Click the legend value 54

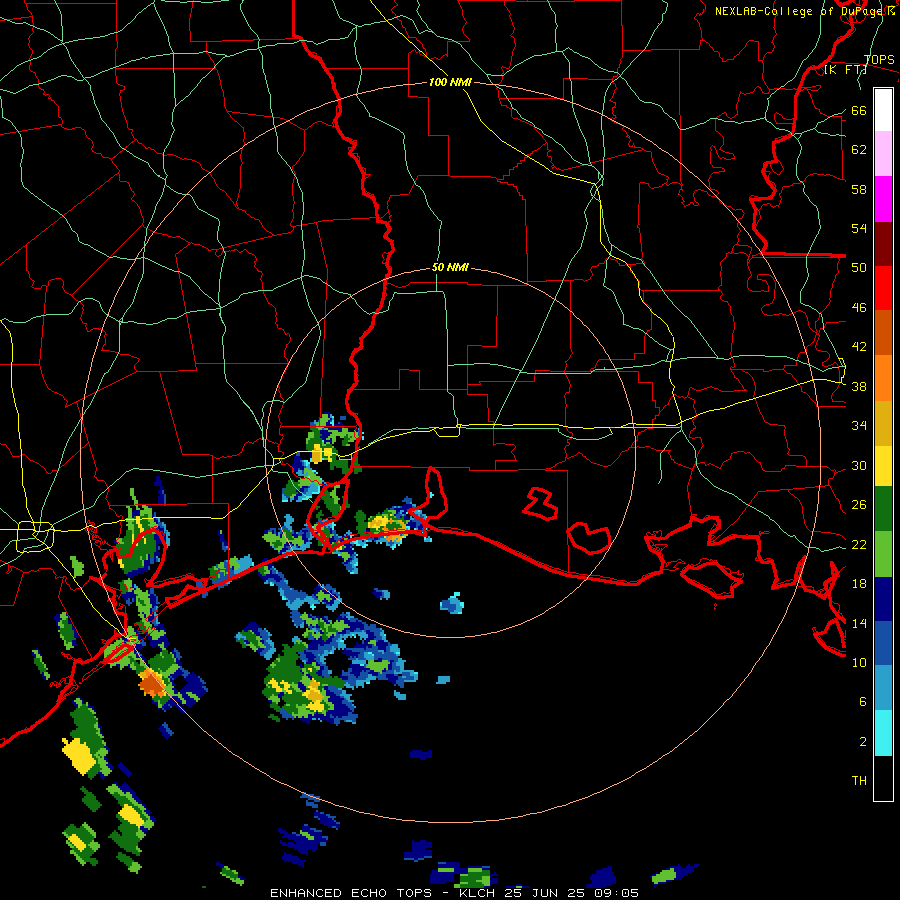tap(859, 228)
